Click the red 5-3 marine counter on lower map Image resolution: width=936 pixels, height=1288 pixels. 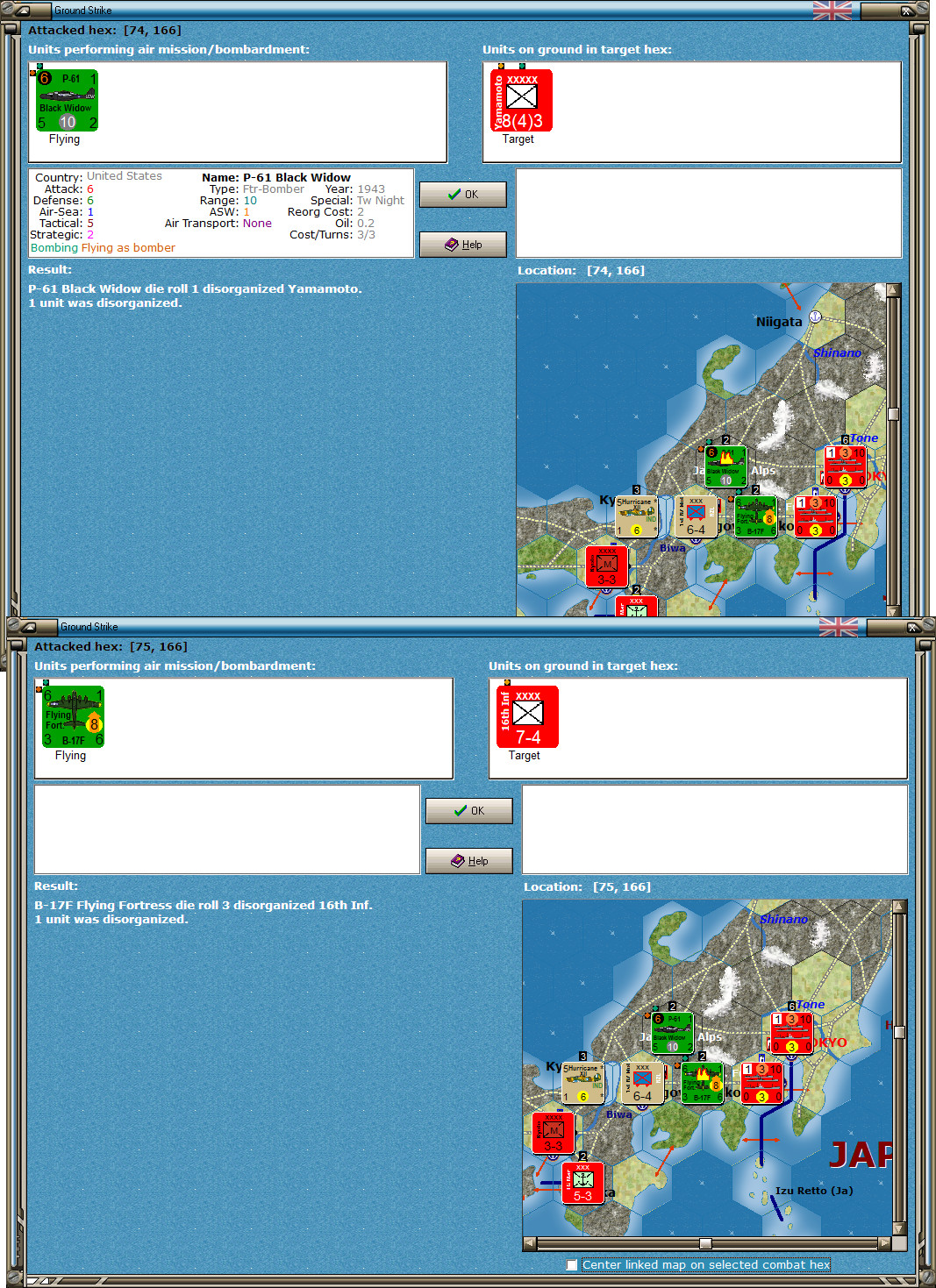point(582,1183)
